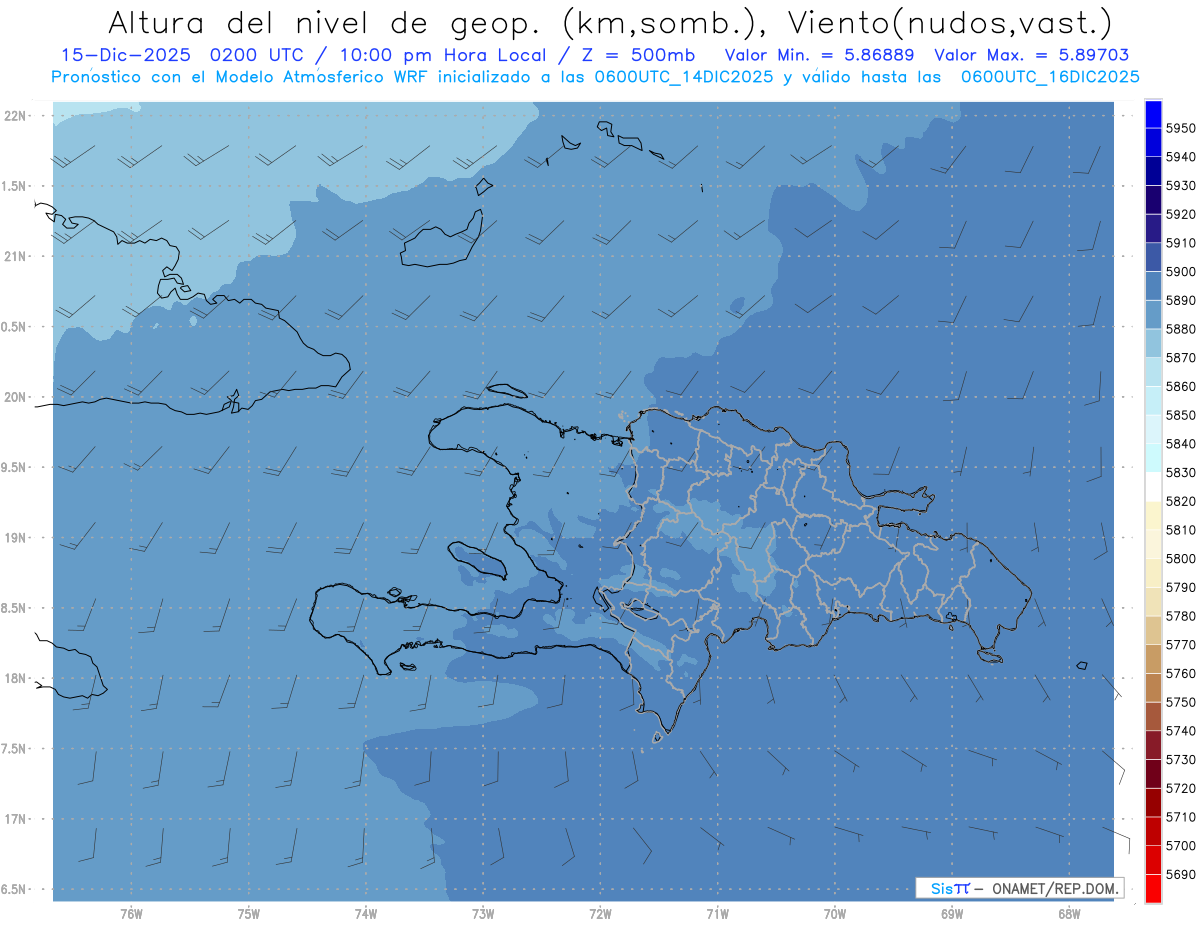Image resolution: width=1200 pixels, height=927 pixels.
Task: Click the 'Pronostico con el Modelo Atmosferico WRF' line
Action: click(x=596, y=76)
